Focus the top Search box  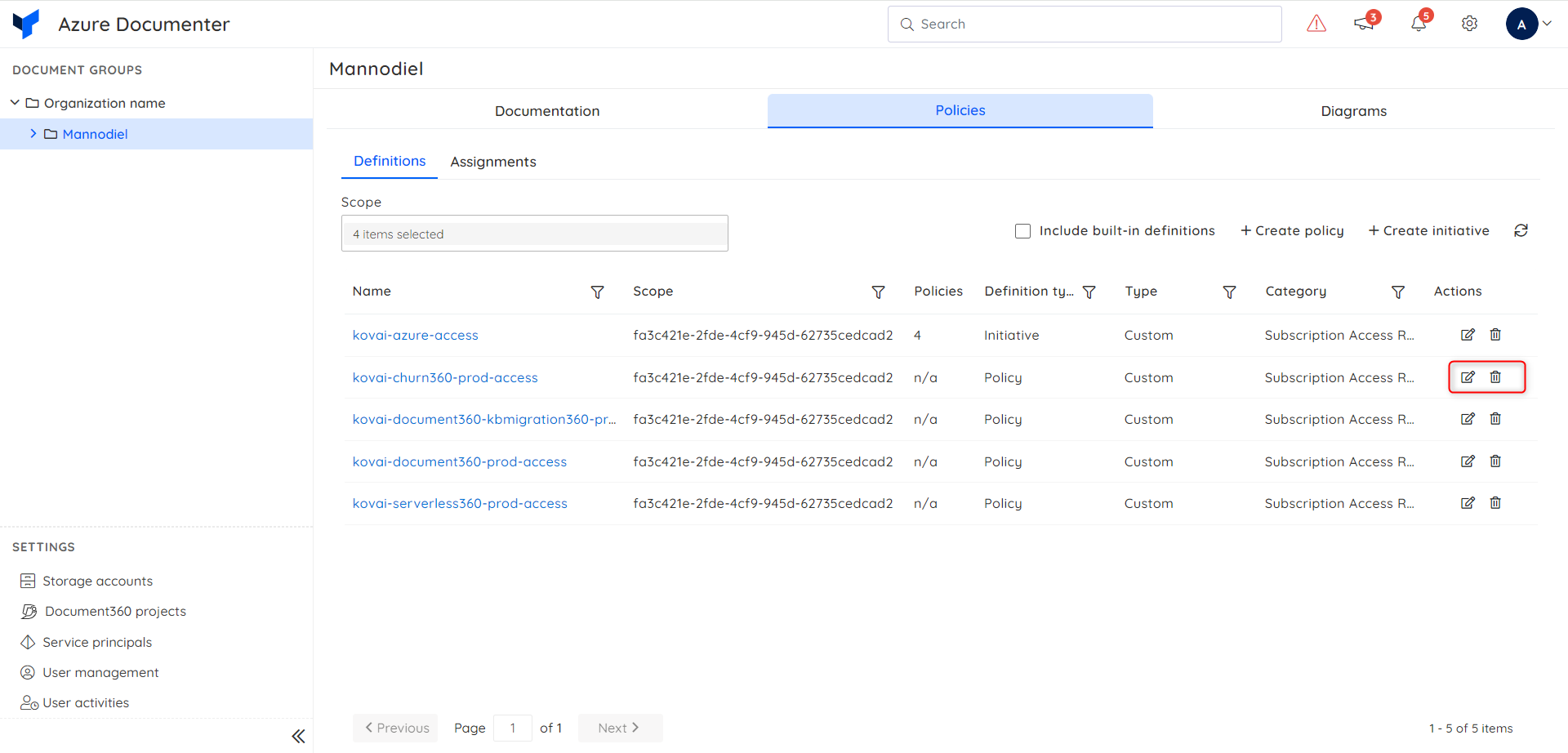tap(1085, 24)
